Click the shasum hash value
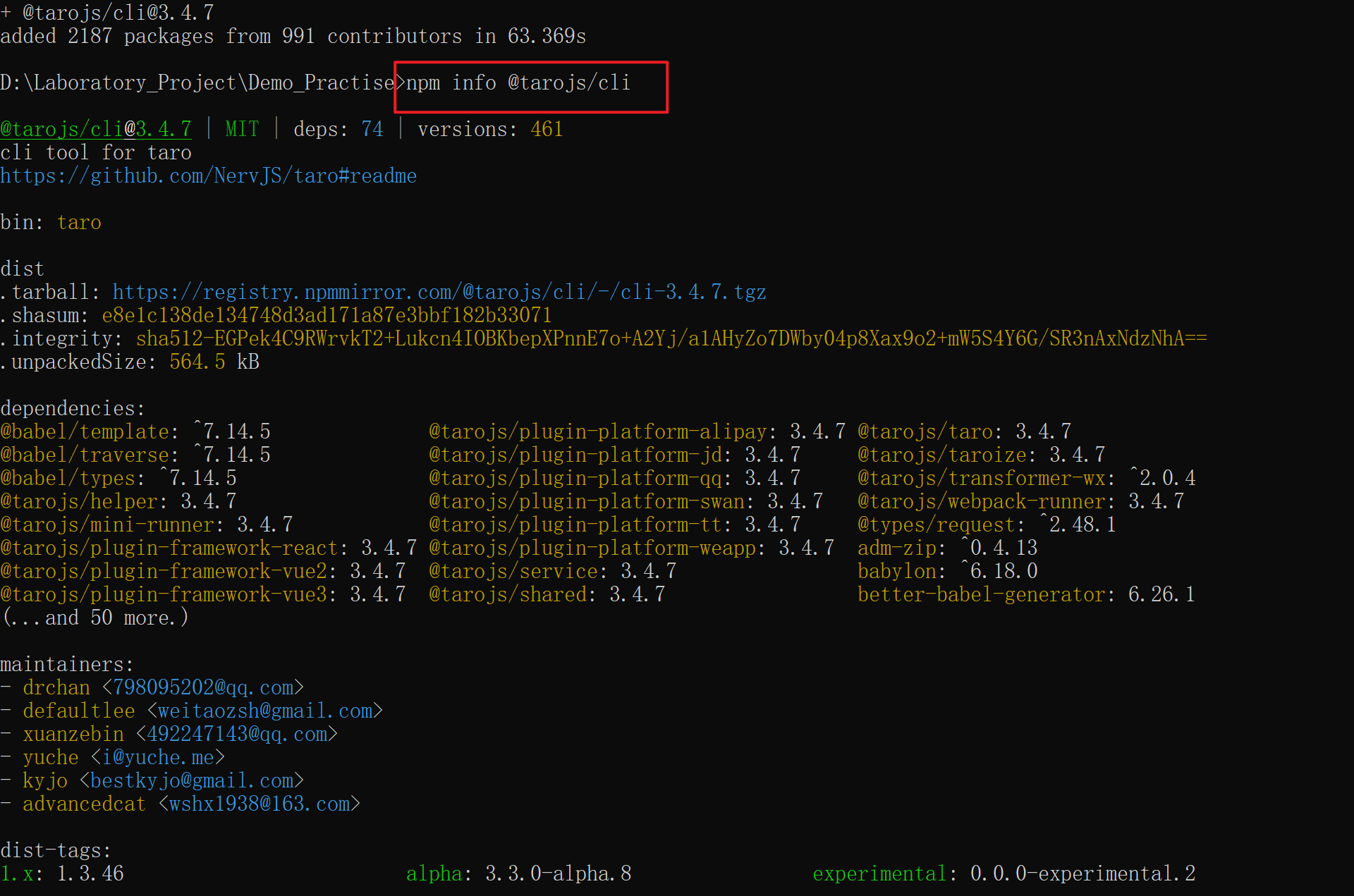Viewport: 1354px width, 896px height. coord(327,315)
